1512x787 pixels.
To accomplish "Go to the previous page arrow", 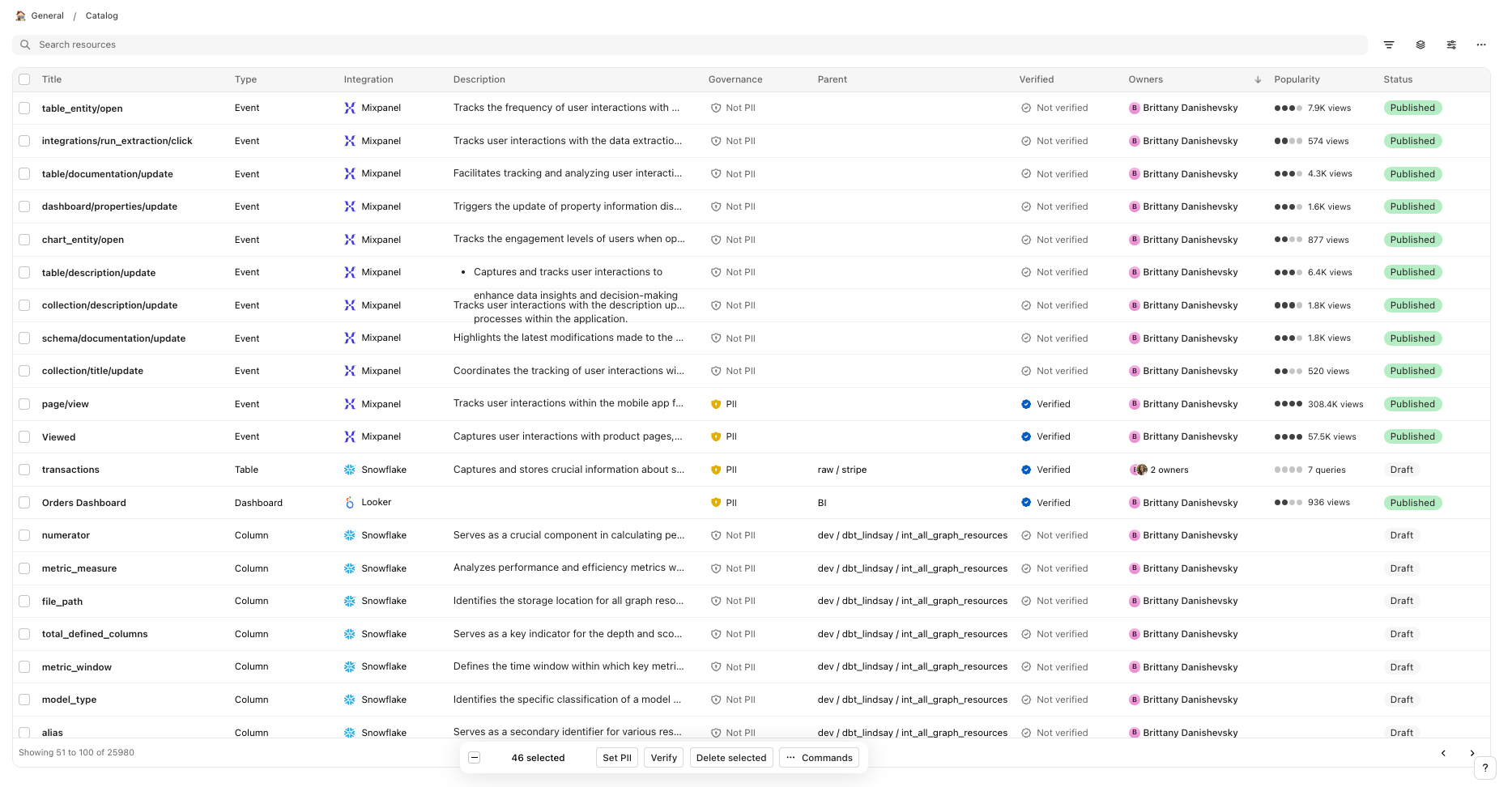I will (1443, 753).
